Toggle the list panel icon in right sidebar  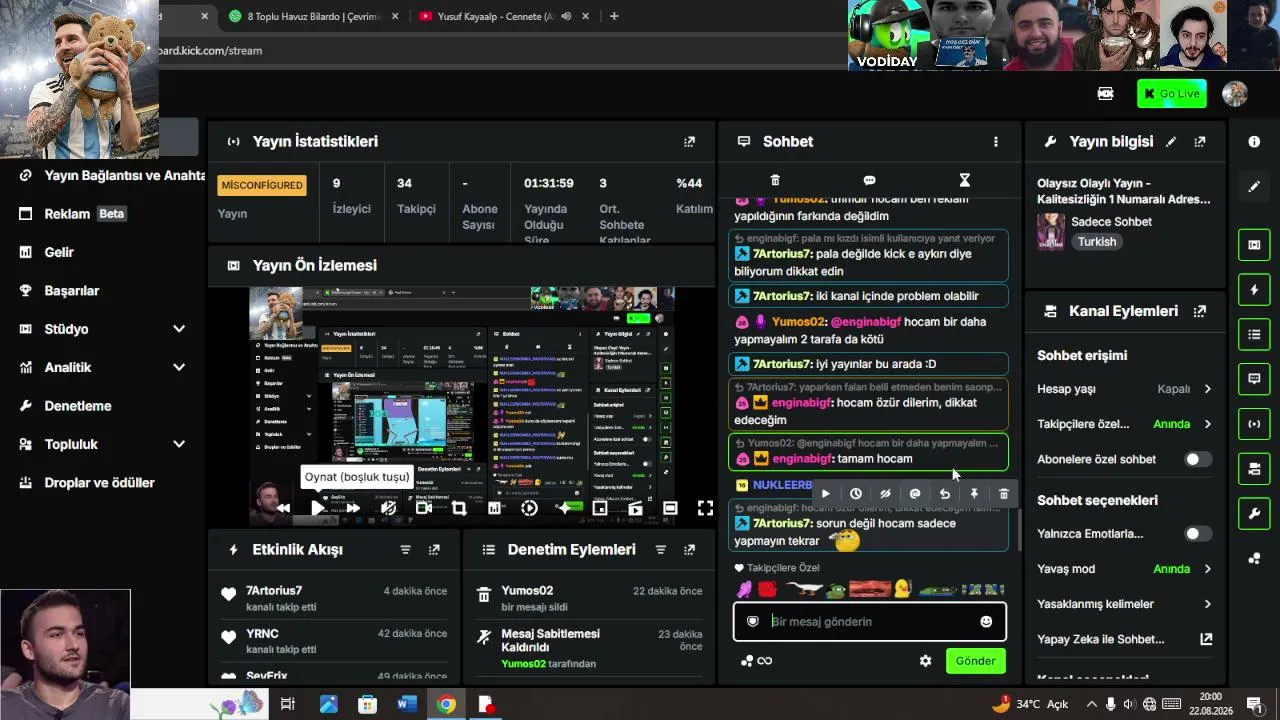[1254, 335]
